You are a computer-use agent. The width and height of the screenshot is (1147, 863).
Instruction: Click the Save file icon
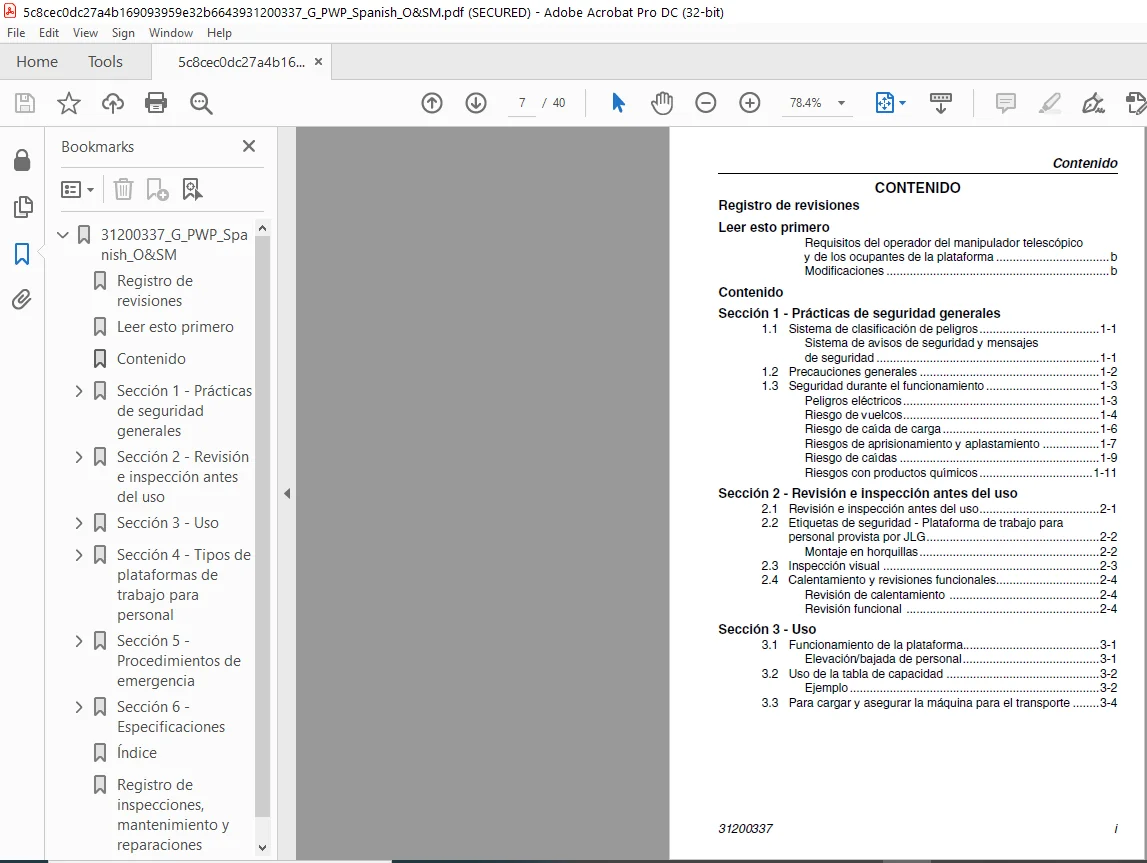click(x=25, y=103)
